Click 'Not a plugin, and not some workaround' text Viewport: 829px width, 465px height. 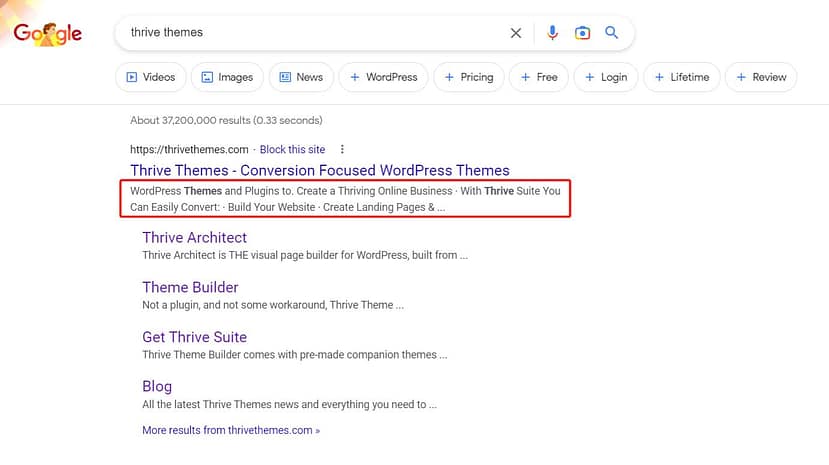(273, 305)
